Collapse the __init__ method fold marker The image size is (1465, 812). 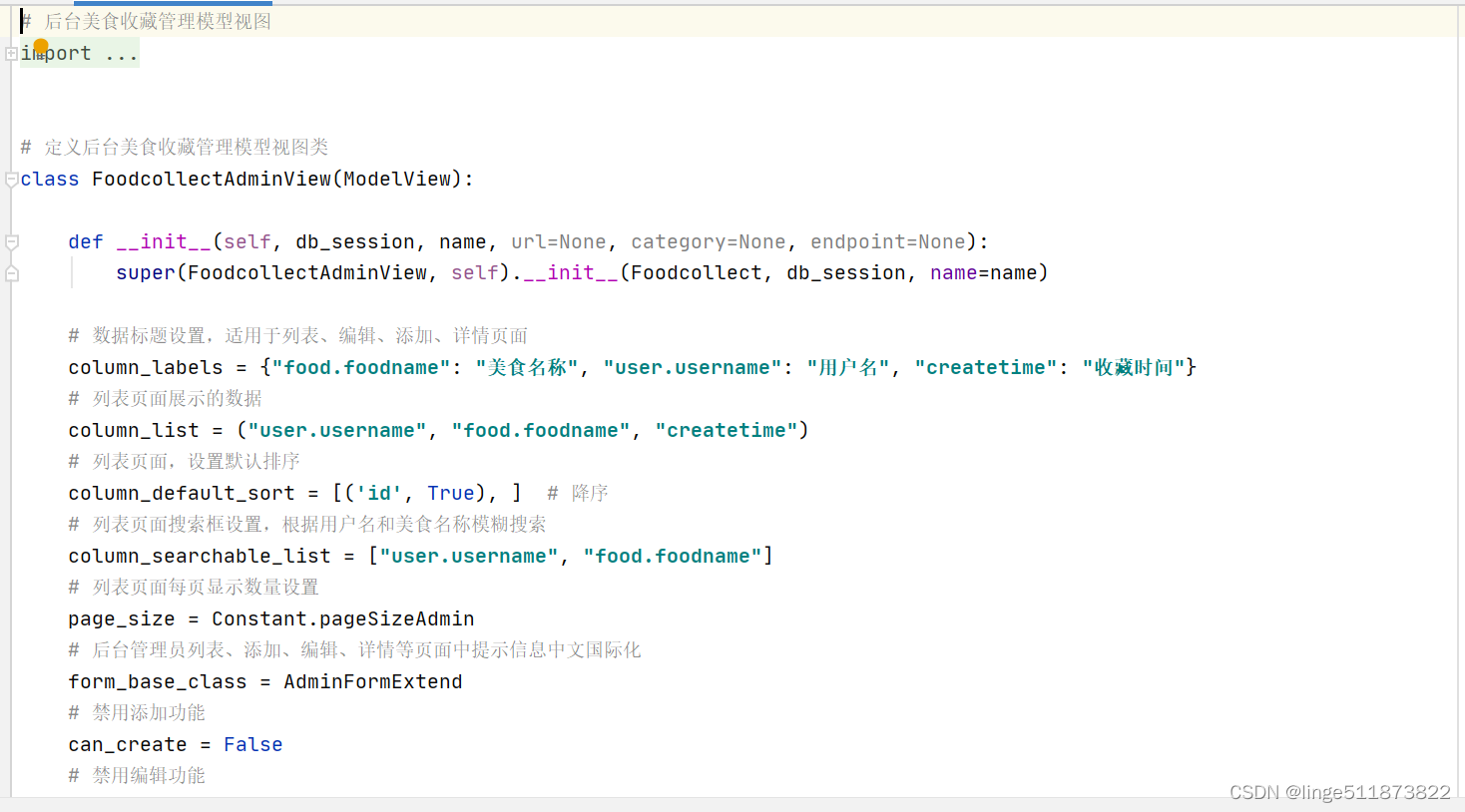click(11, 242)
